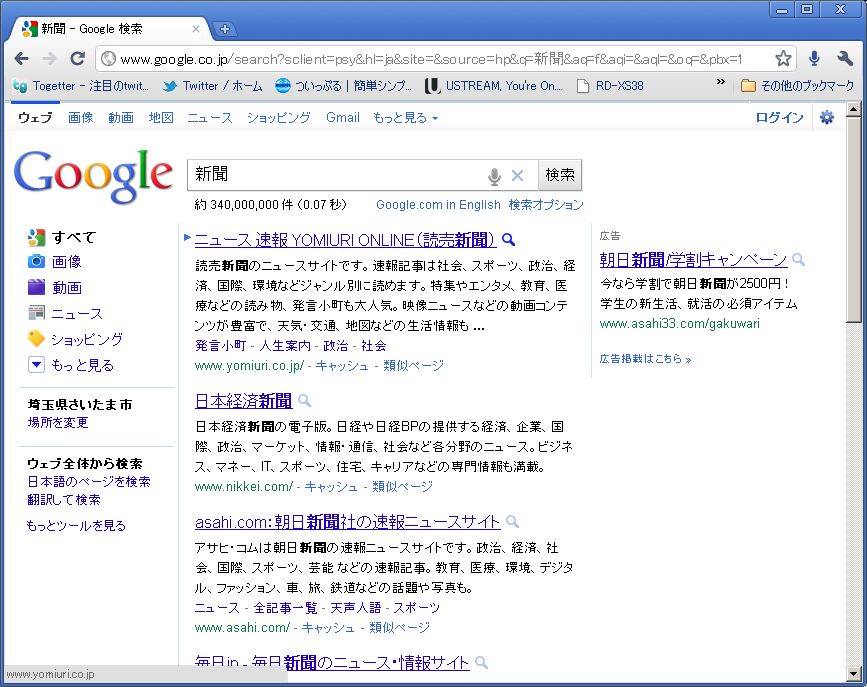The width and height of the screenshot is (867, 687).
Task: Select ニュース in the top navigation bar
Action: tap(210, 117)
